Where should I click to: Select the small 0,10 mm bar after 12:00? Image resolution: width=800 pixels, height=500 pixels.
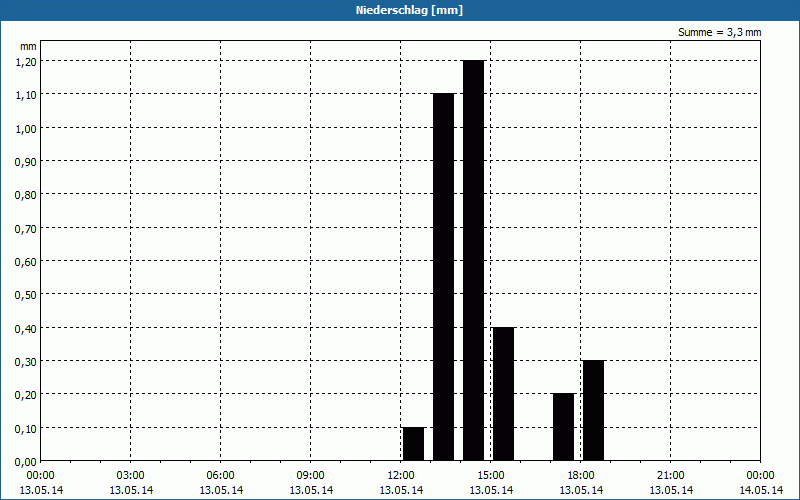coord(413,443)
